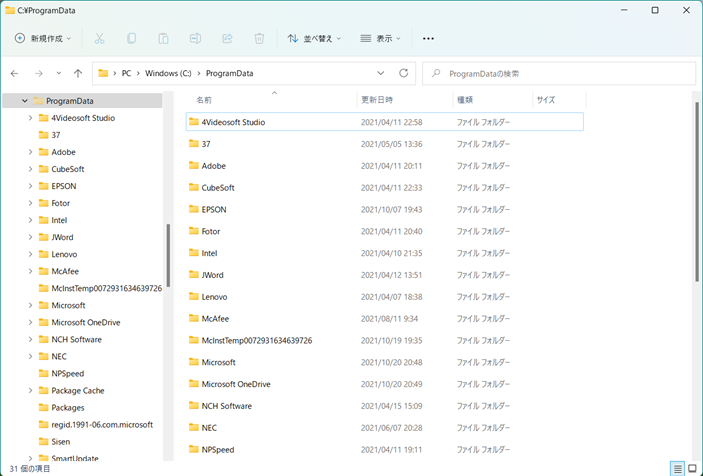Select JWord folder in file list
This screenshot has height=476, width=703.
coord(213,275)
